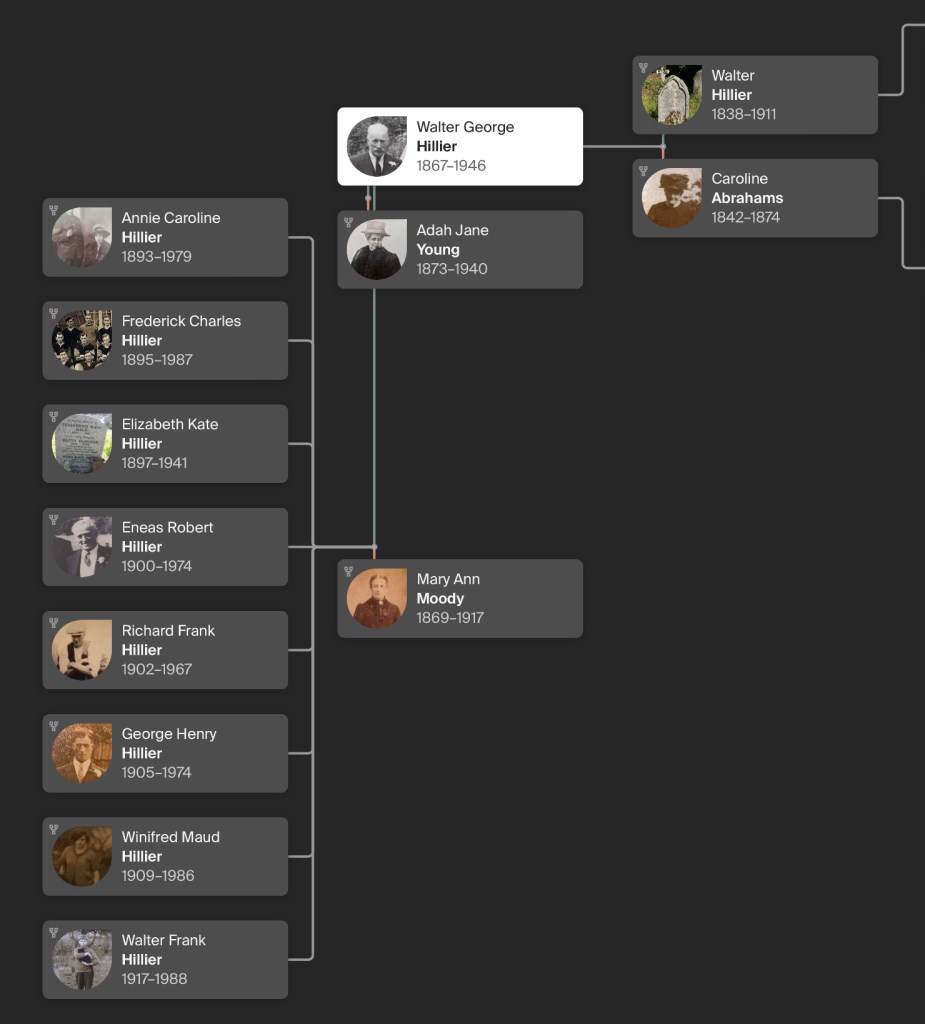Image resolution: width=925 pixels, height=1024 pixels.
Task: Open Richard Frank Hillier's photo thumbnail
Action: click(x=82, y=650)
